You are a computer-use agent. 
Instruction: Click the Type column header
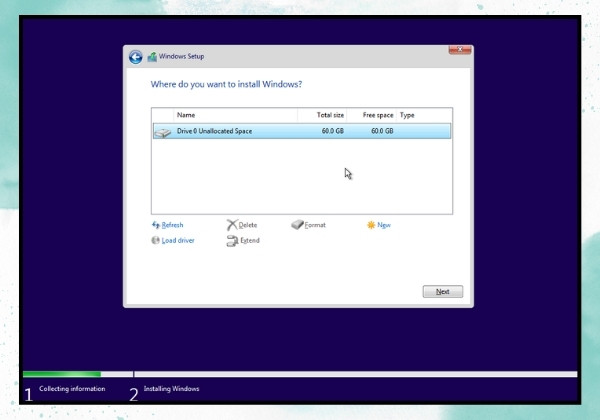(407, 115)
